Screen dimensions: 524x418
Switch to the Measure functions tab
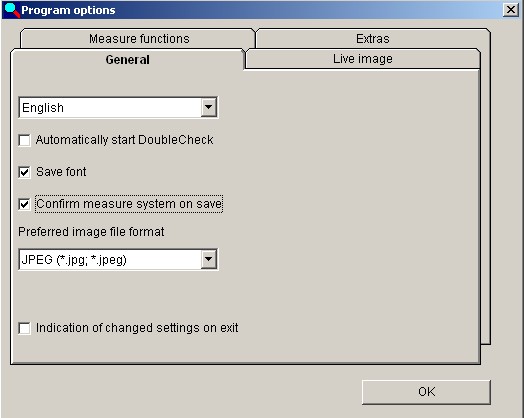pyautogui.click(x=138, y=39)
